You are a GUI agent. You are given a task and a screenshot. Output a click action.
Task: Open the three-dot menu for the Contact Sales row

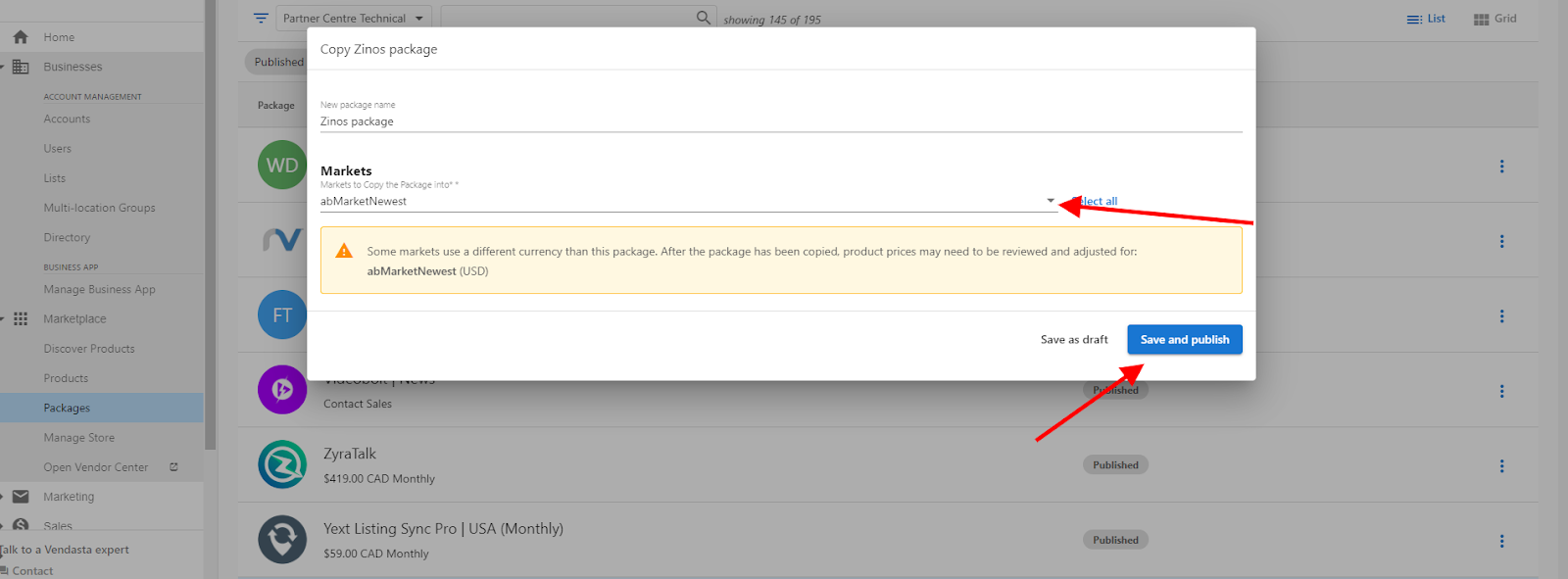pyautogui.click(x=1501, y=391)
